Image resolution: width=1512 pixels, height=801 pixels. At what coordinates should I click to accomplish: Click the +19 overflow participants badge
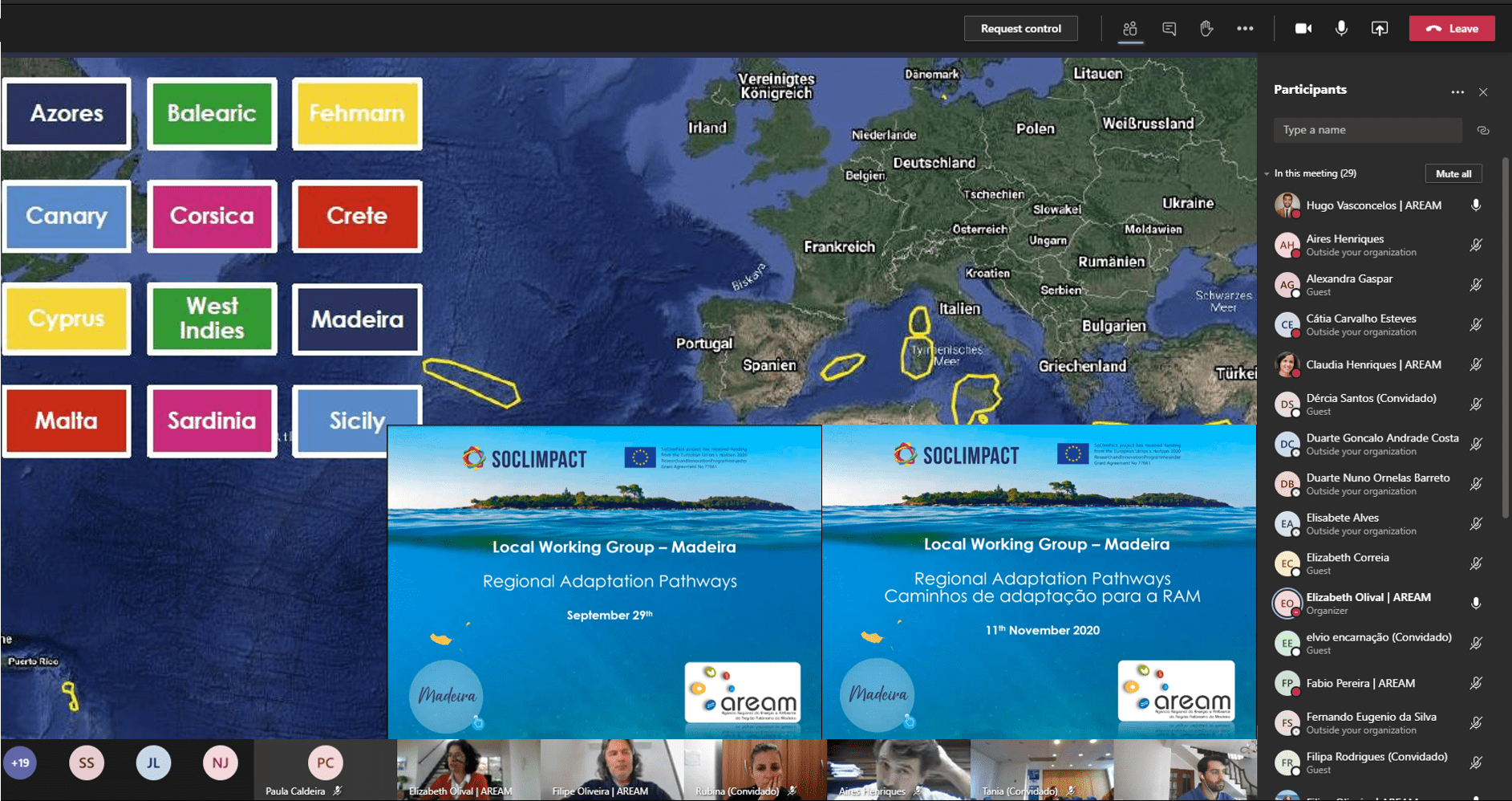(x=20, y=762)
